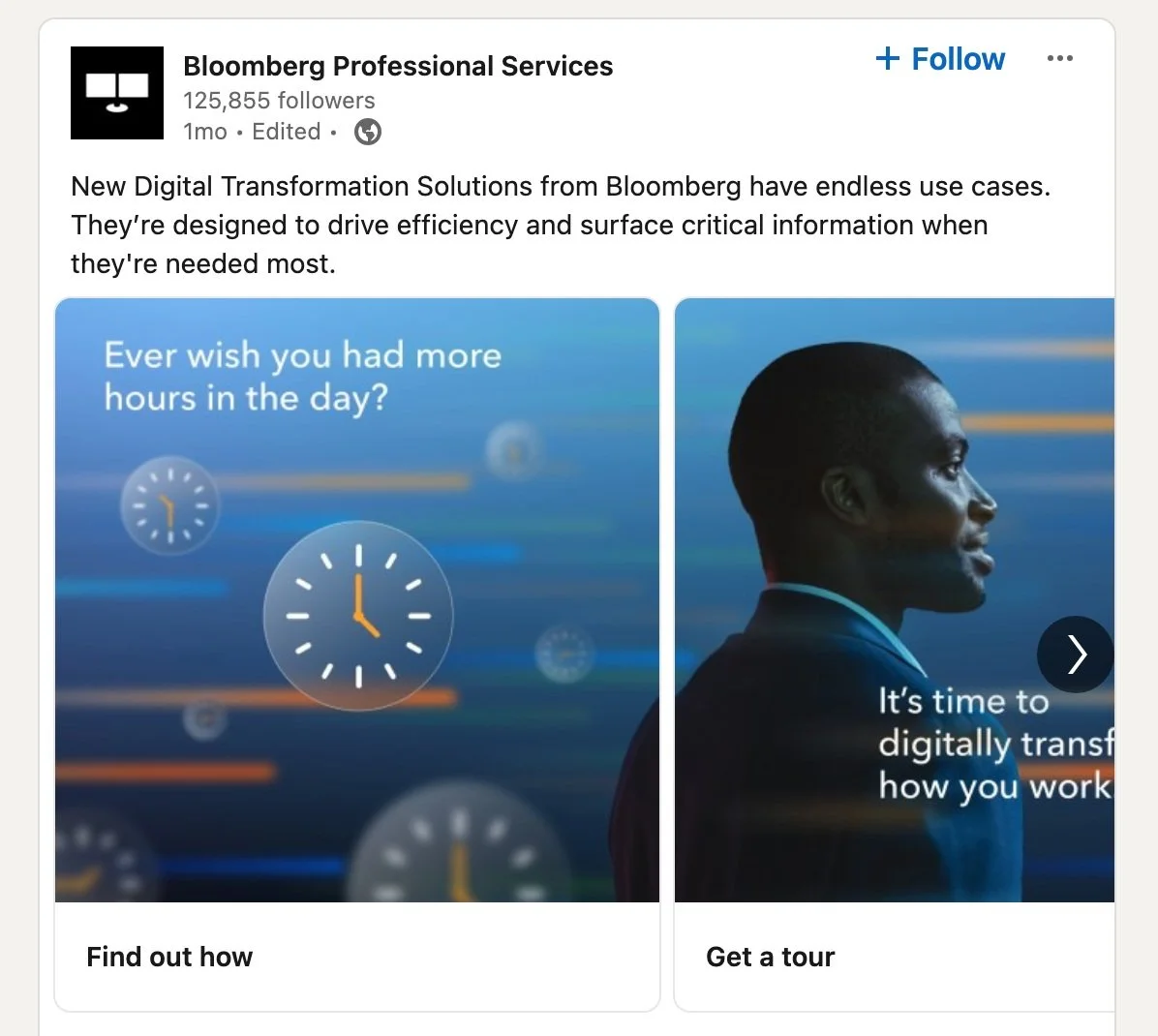
Task: Click the 125,855 followers count
Action: pos(279,100)
